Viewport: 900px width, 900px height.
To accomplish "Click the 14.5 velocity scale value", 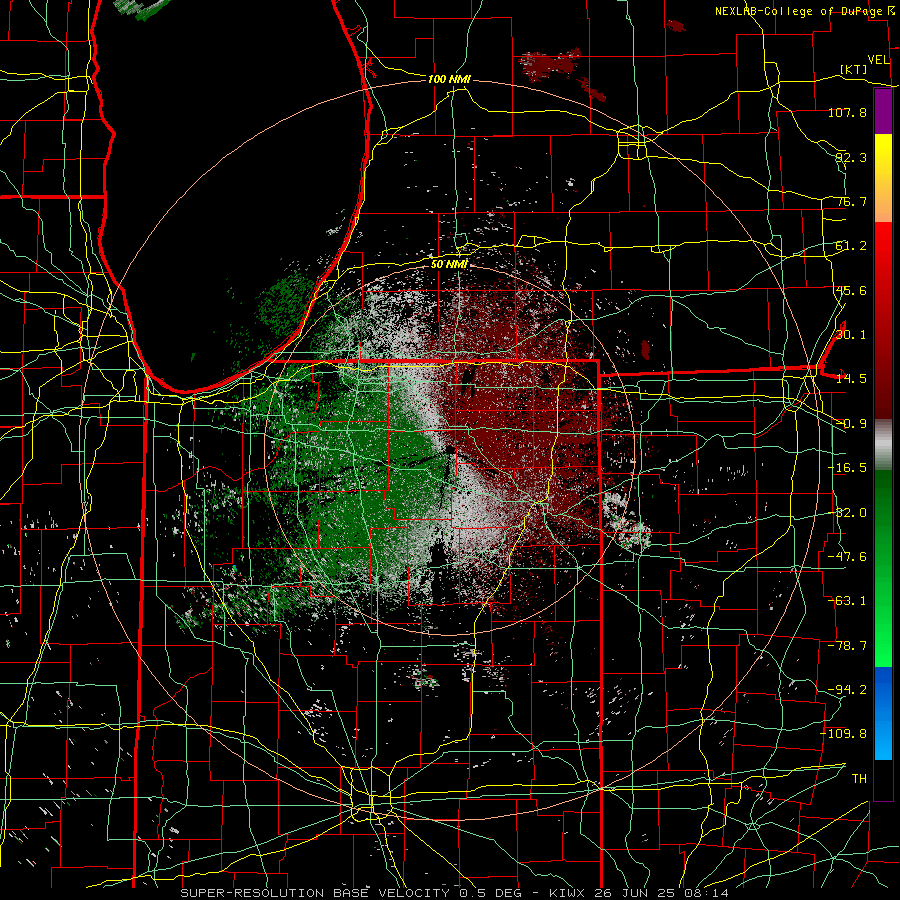I will tap(851, 379).
